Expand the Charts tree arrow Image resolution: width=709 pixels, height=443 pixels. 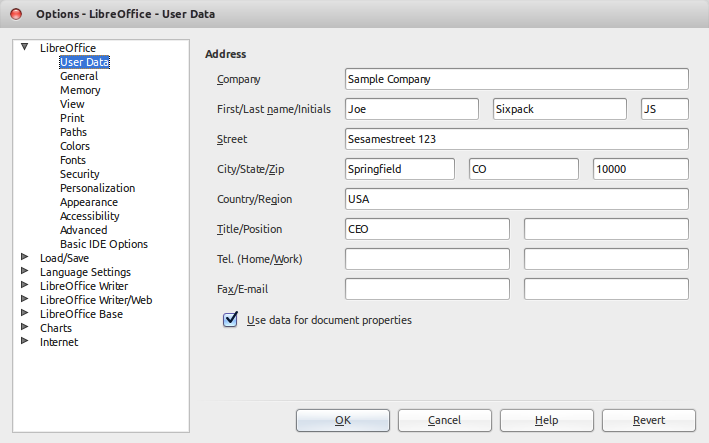point(25,327)
